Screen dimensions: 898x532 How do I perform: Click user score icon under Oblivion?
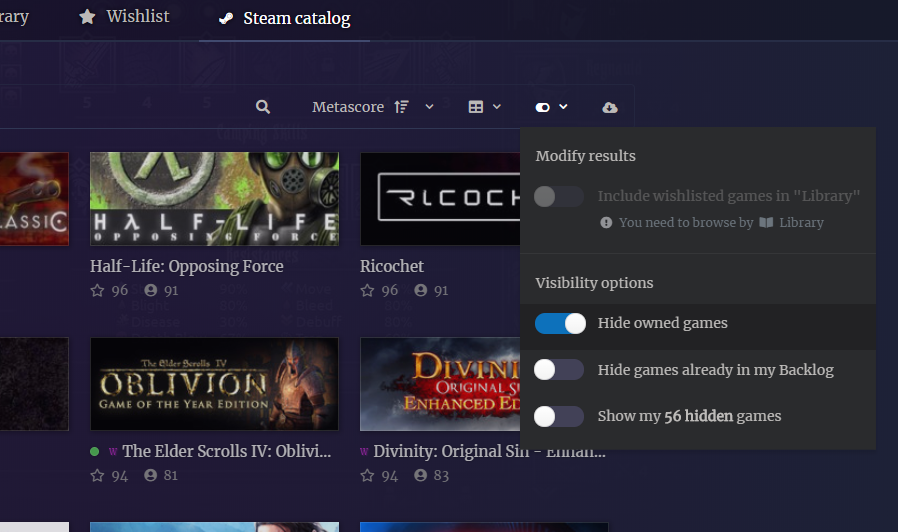(x=151, y=475)
